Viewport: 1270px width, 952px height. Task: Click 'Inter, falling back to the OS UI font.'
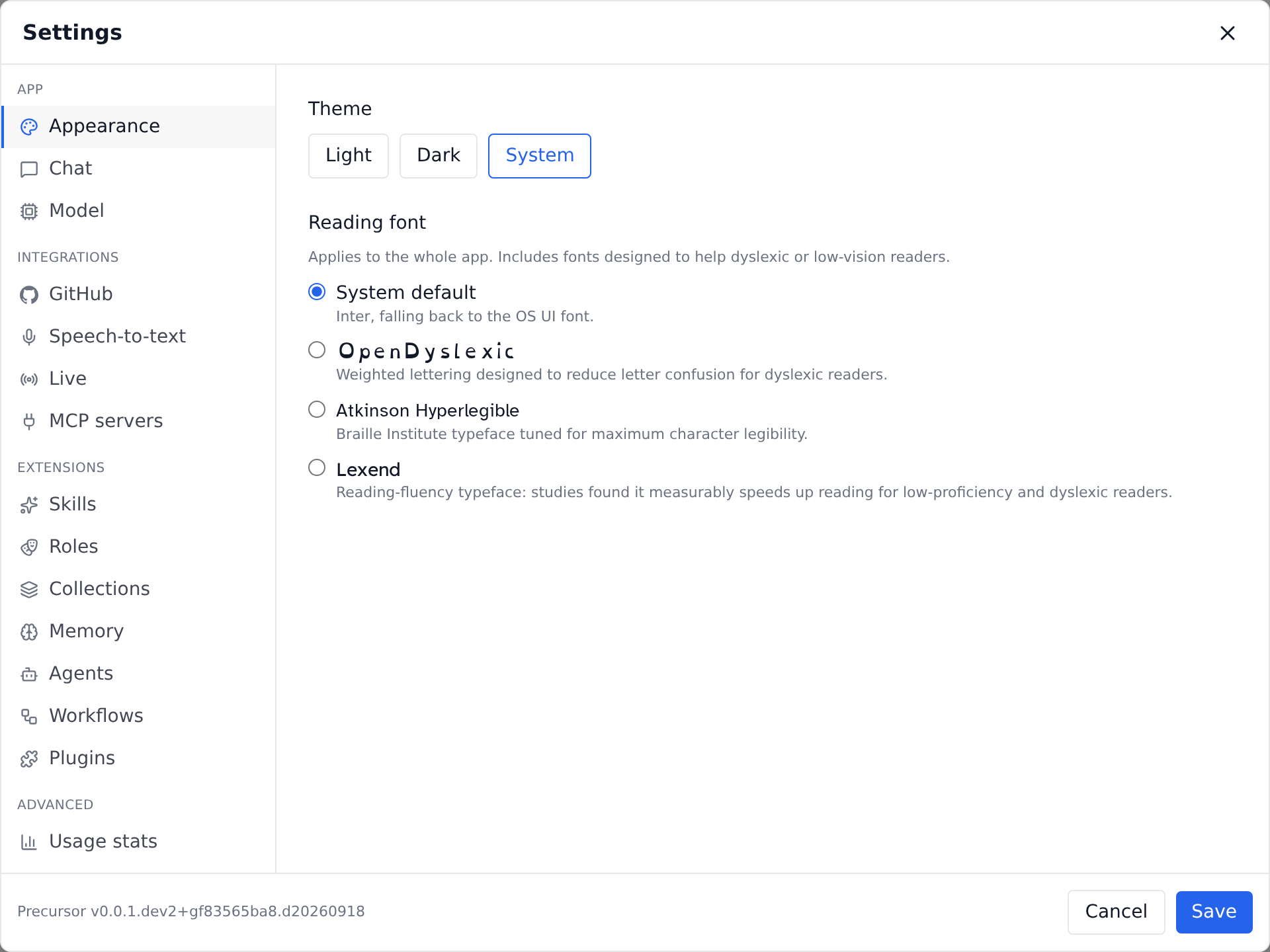pyautogui.click(x=465, y=317)
